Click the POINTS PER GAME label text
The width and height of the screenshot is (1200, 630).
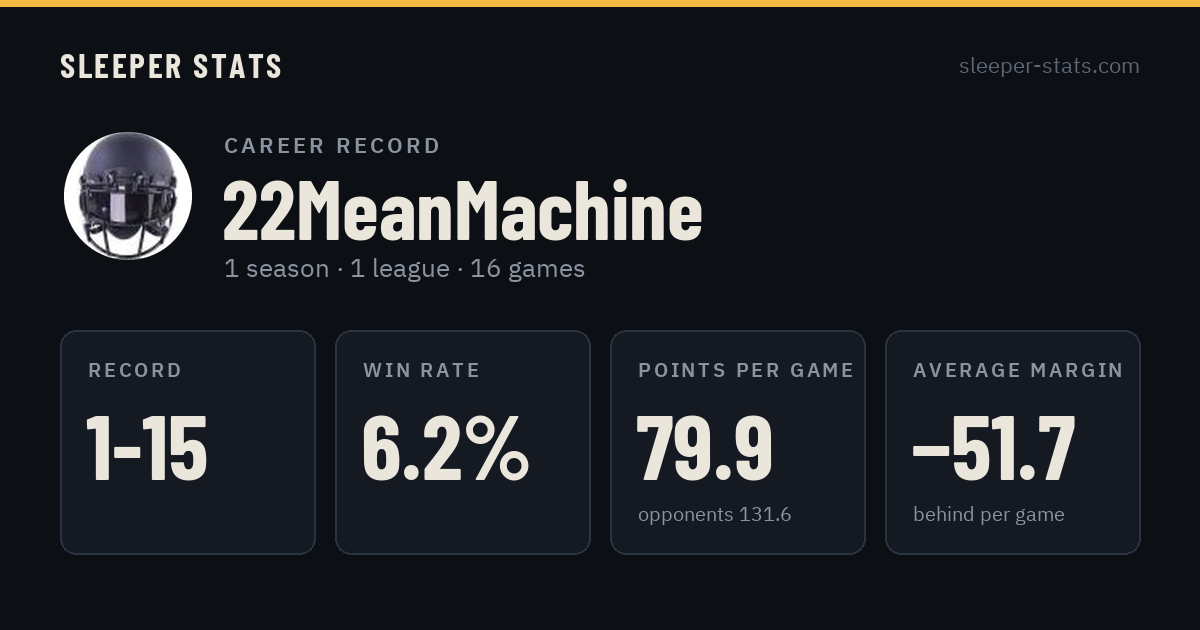pos(746,371)
